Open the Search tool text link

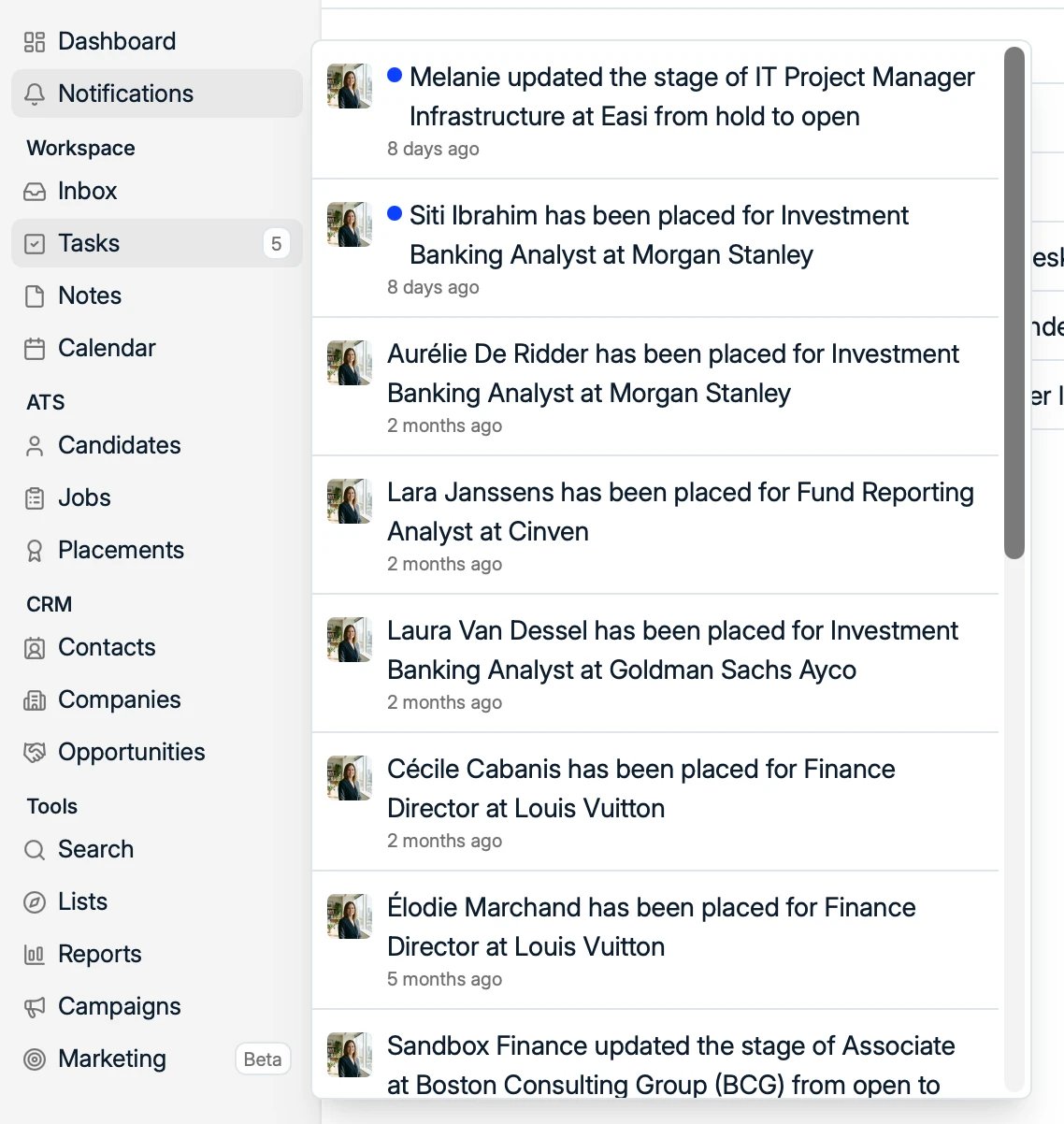95,849
